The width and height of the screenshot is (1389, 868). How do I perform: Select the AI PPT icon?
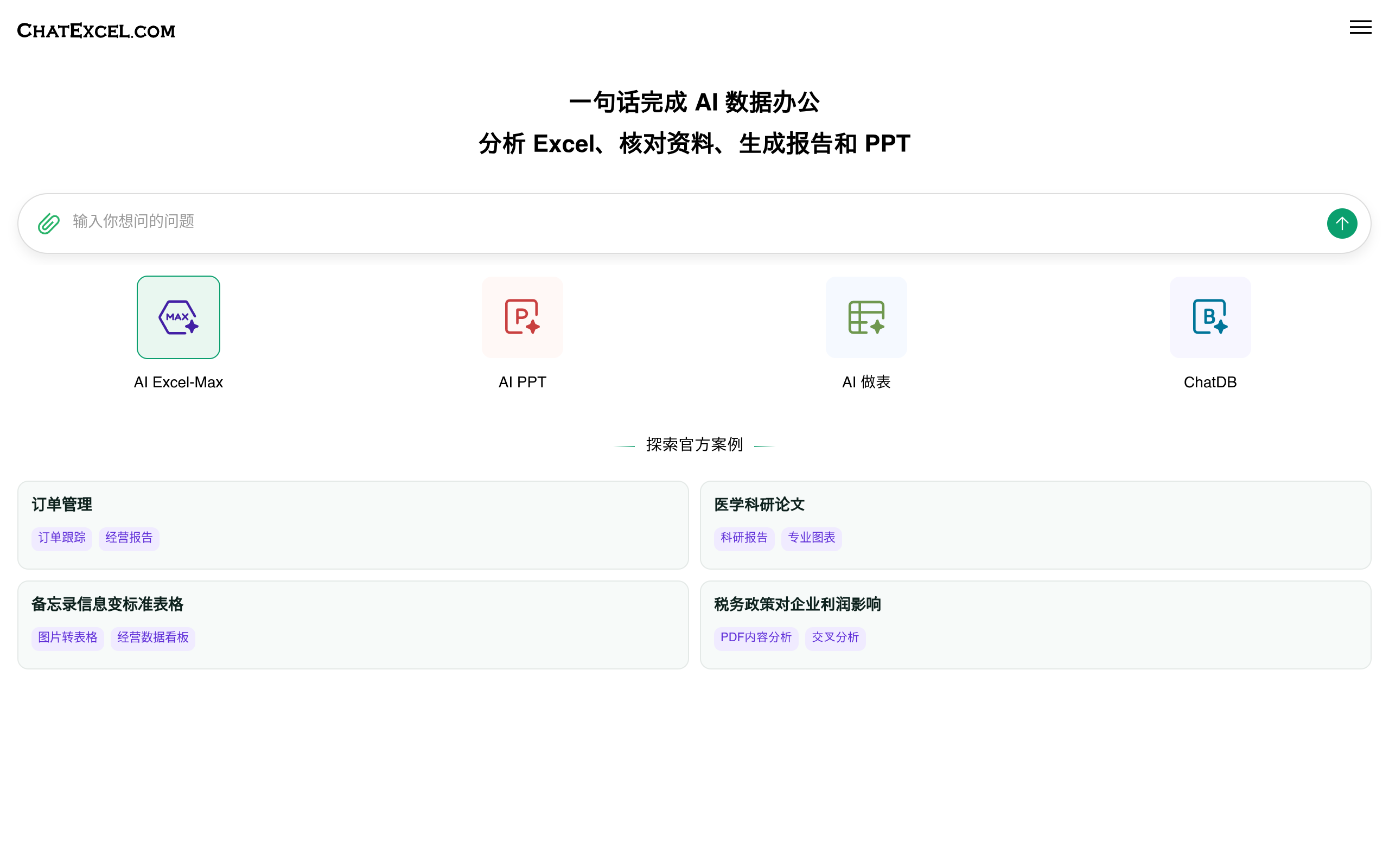tap(523, 317)
